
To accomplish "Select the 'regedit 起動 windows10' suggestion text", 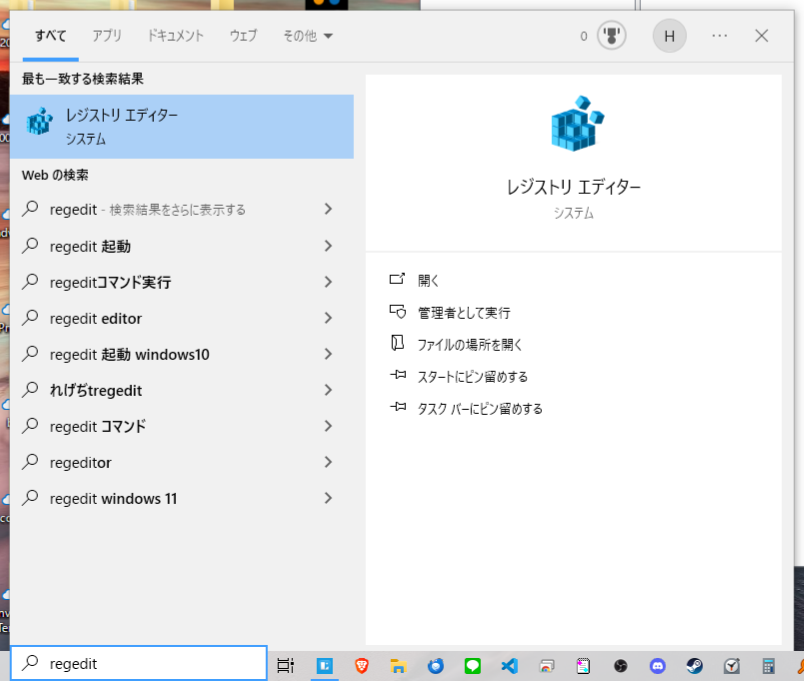I will tap(130, 355).
